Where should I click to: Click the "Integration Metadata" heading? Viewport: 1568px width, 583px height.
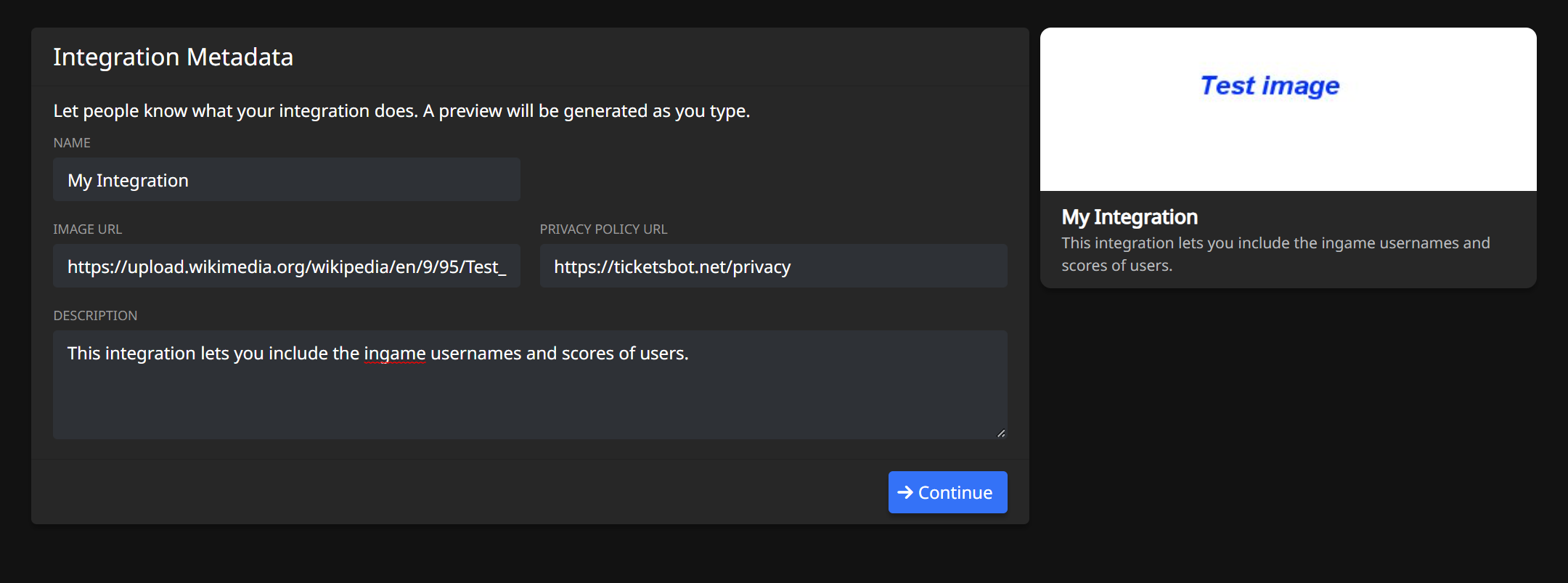[173, 57]
